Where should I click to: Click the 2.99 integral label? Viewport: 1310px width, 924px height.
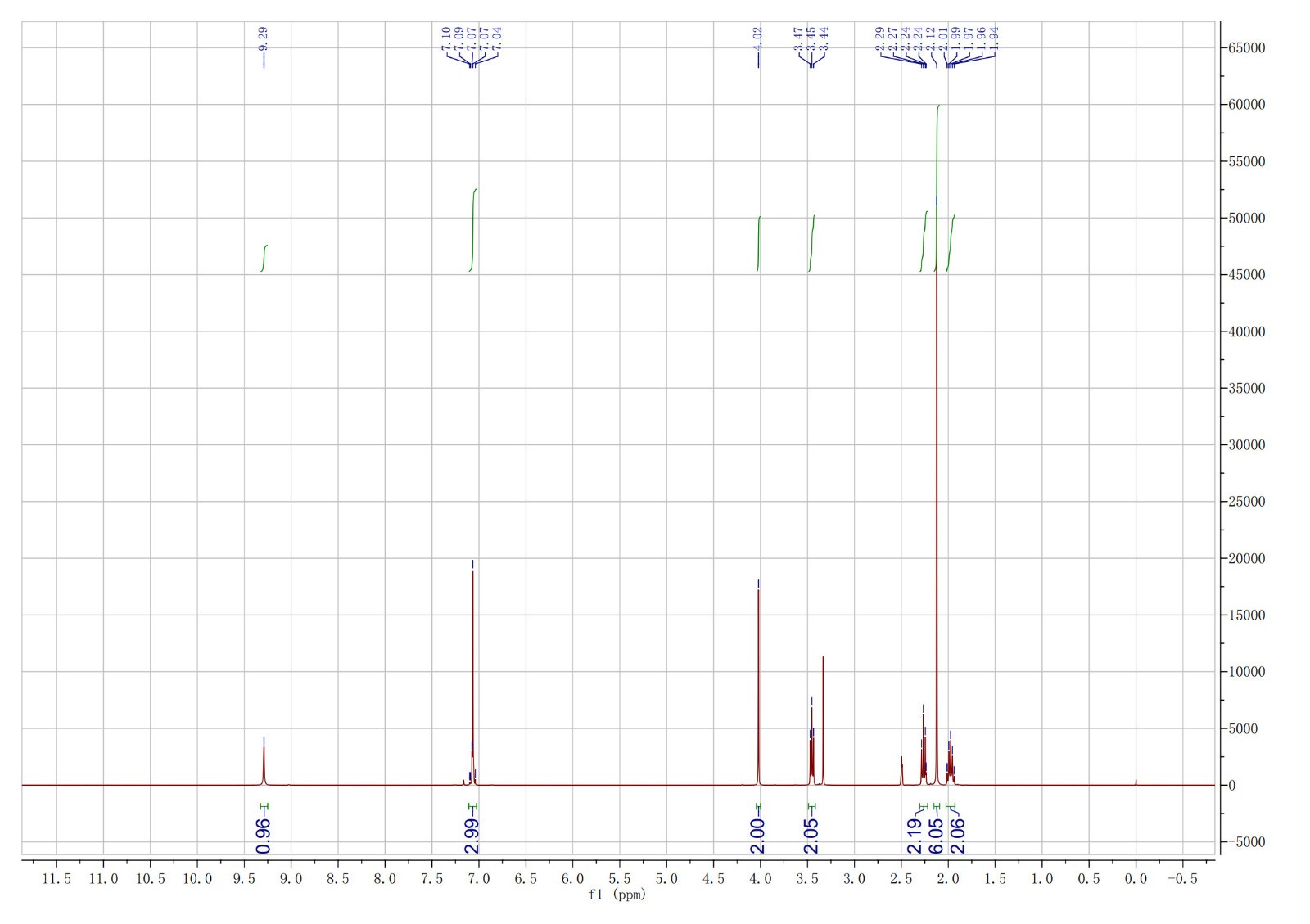[472, 836]
